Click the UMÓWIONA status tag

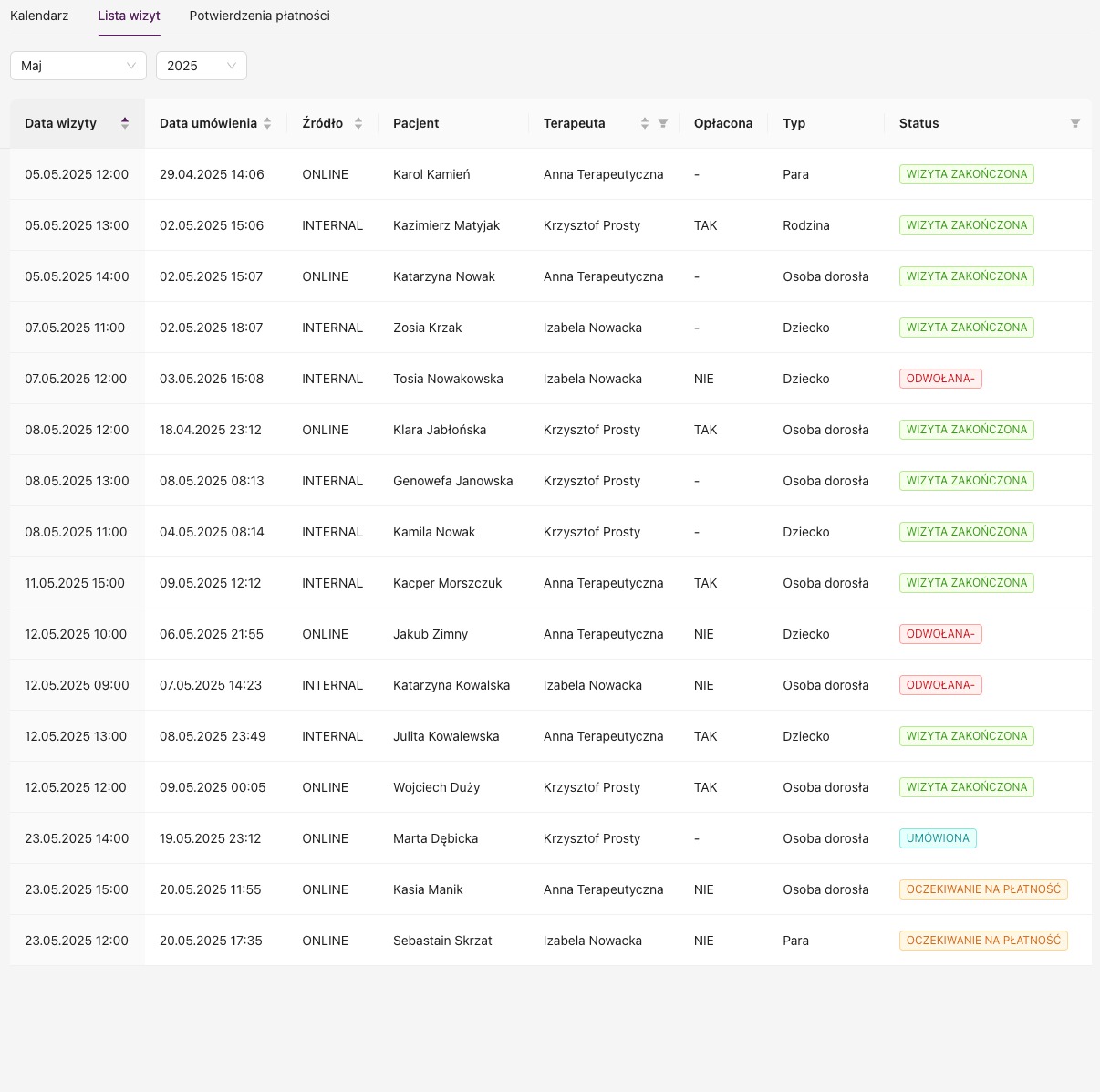point(937,838)
